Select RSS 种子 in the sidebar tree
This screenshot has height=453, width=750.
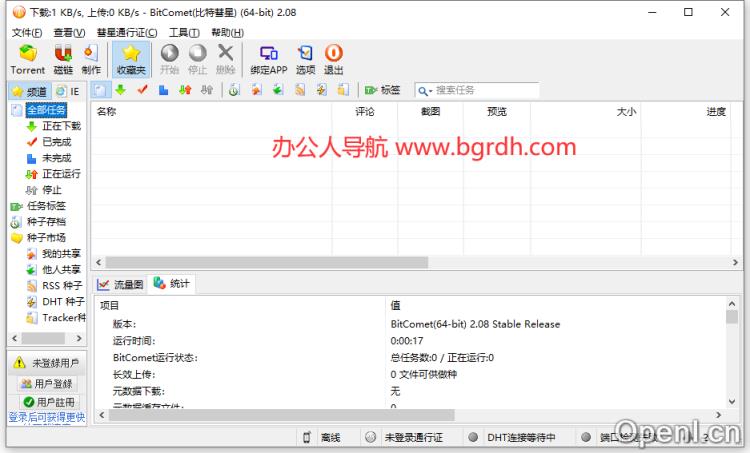62,286
